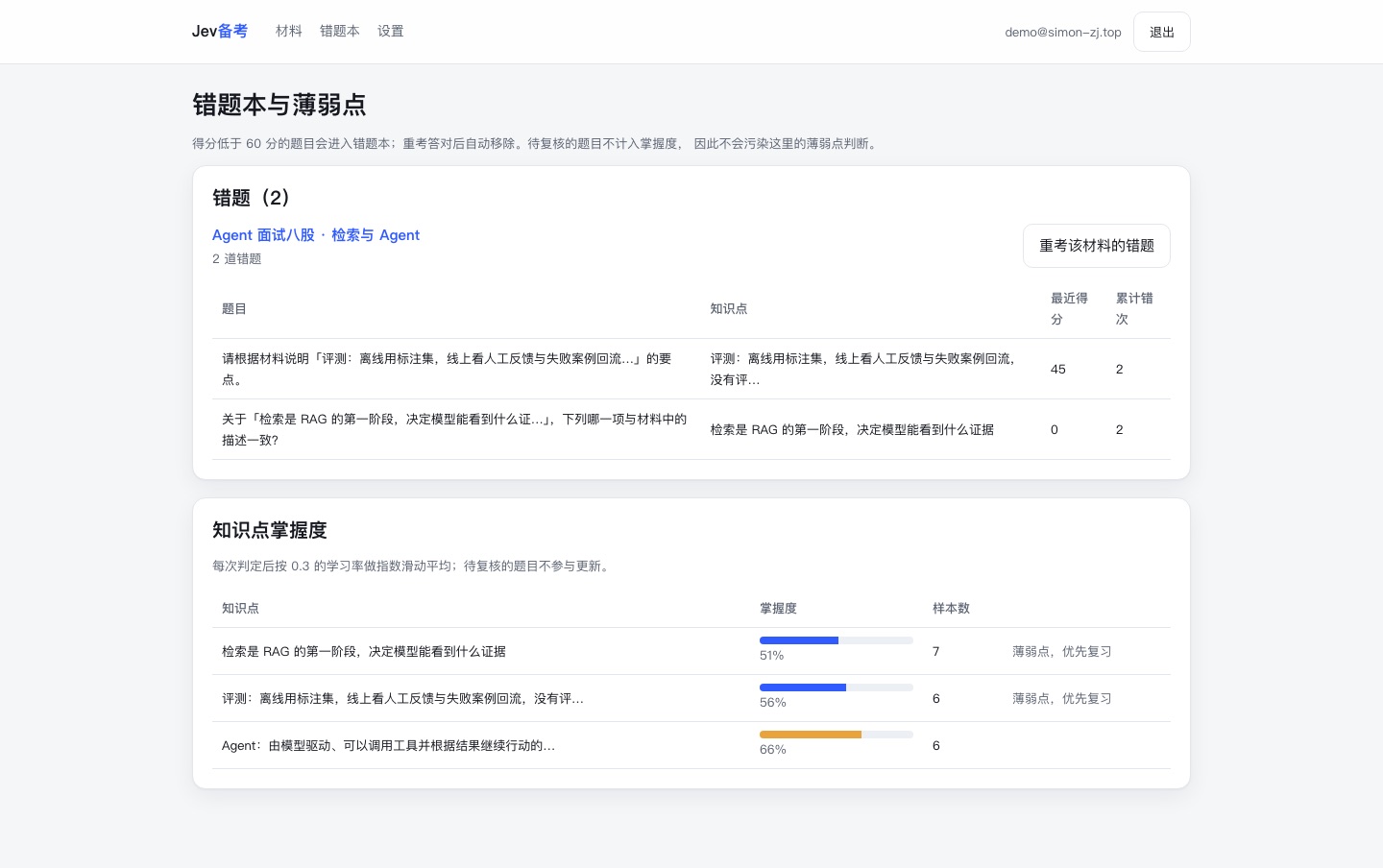The height and width of the screenshot is (868, 1383).
Task: Click the 最近得分 column header
Action: [x=1069, y=309]
